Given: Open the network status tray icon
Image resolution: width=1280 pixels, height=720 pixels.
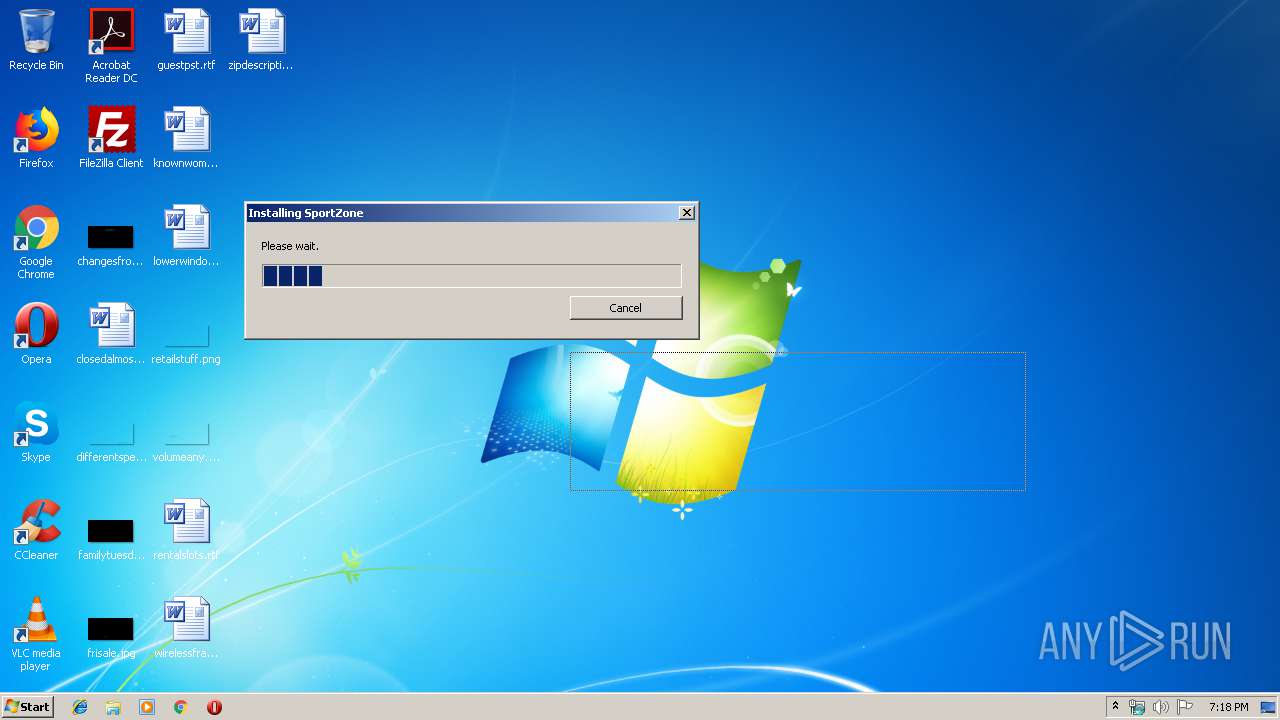Looking at the screenshot, I should [1137, 707].
